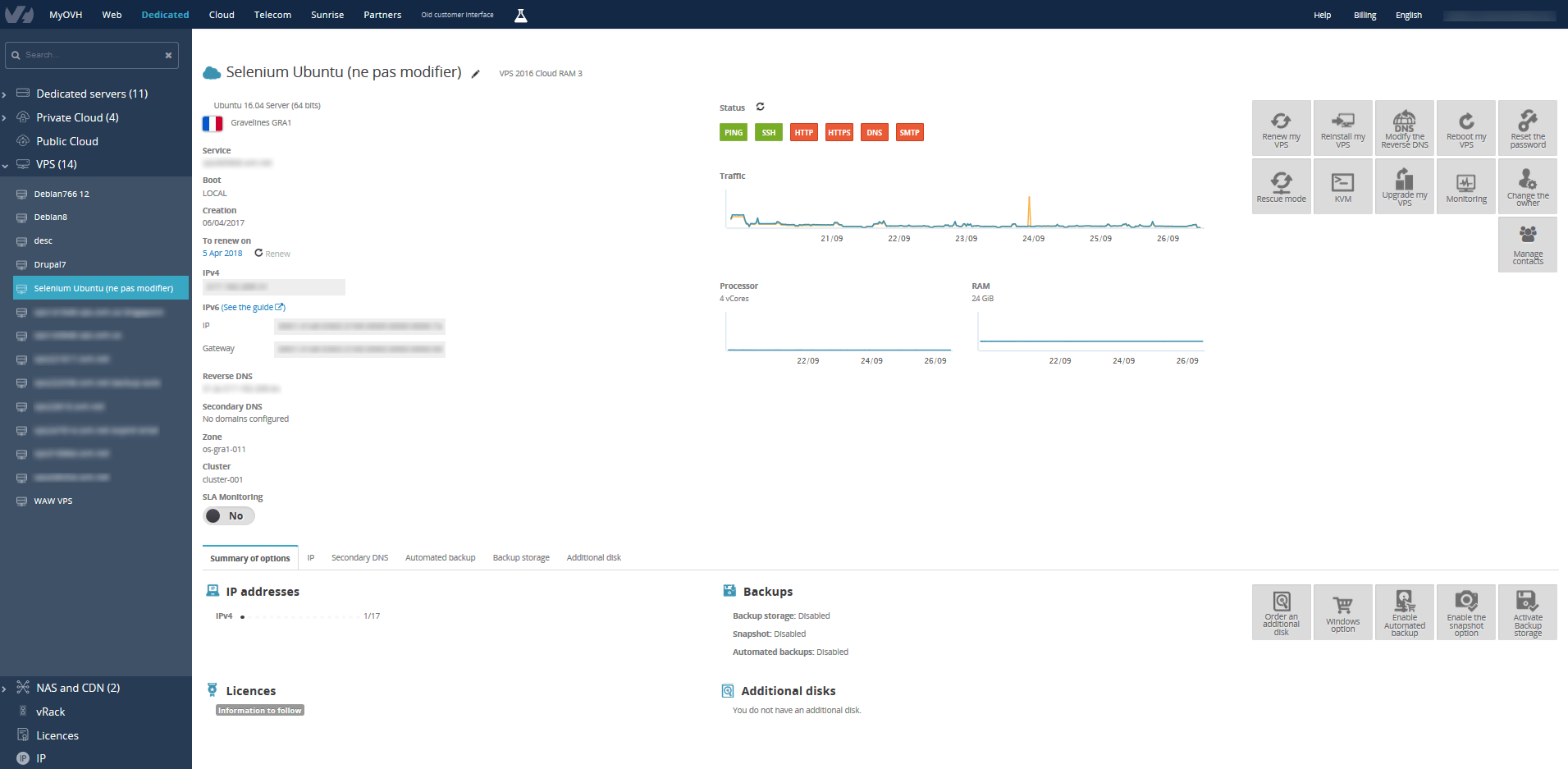This screenshot has width=1568, height=769.
Task: Open Modify the Reverse DNS tile
Action: [x=1404, y=128]
